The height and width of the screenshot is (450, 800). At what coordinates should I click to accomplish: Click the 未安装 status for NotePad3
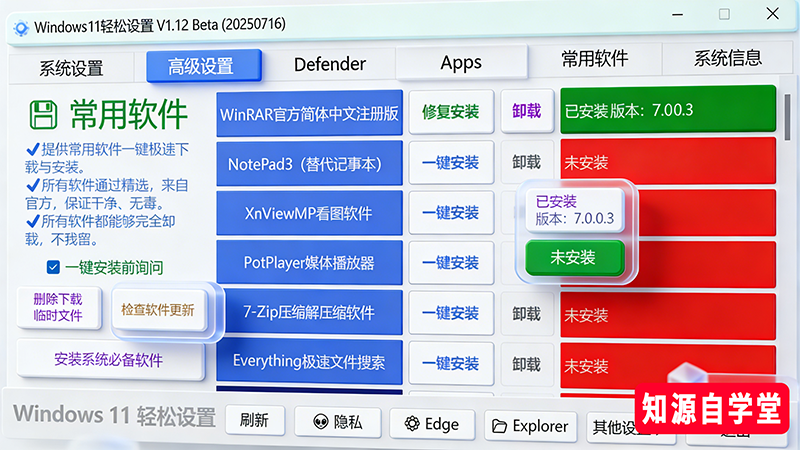coord(668,161)
